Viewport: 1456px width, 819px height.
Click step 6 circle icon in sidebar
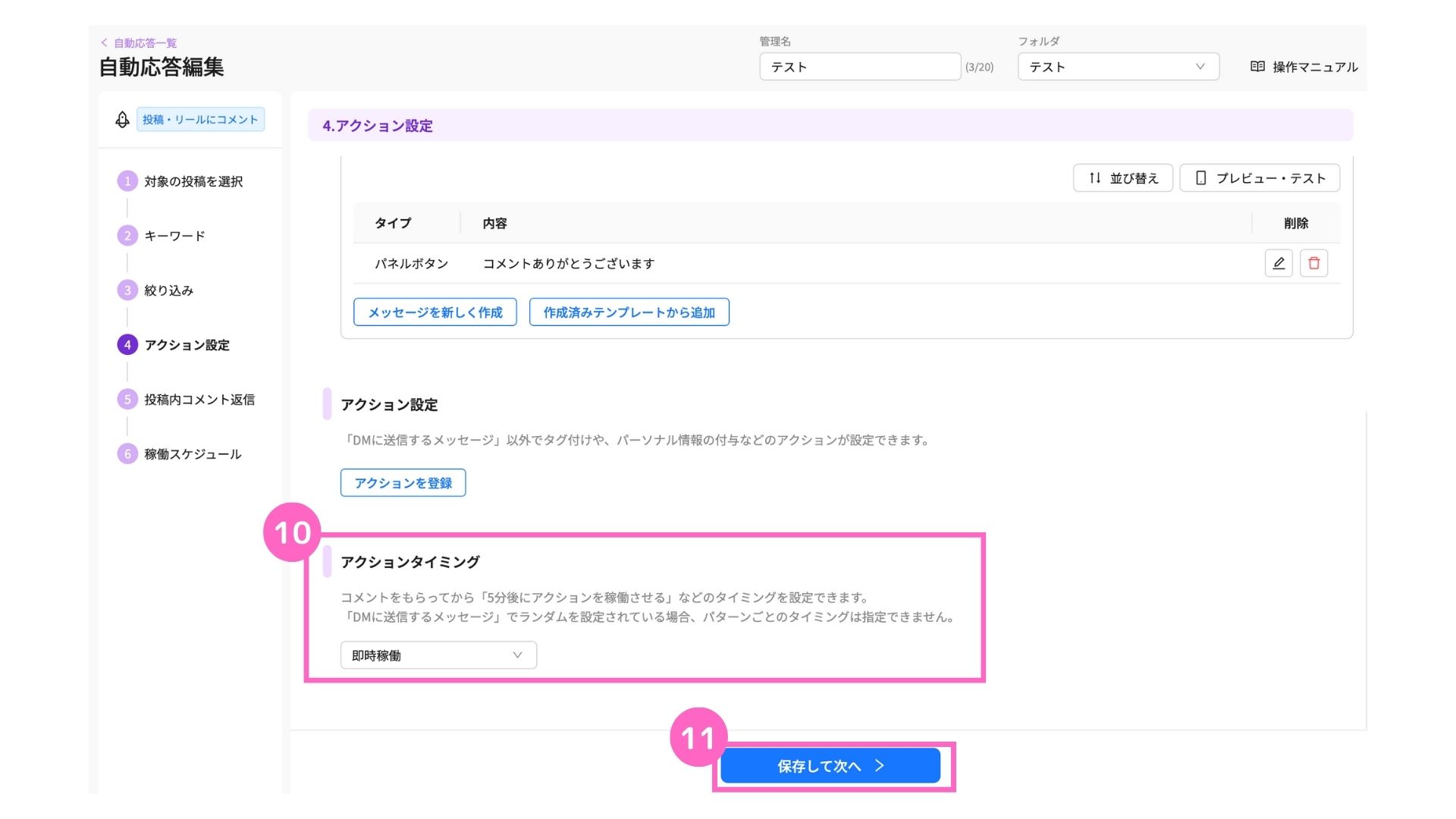pyautogui.click(x=127, y=454)
